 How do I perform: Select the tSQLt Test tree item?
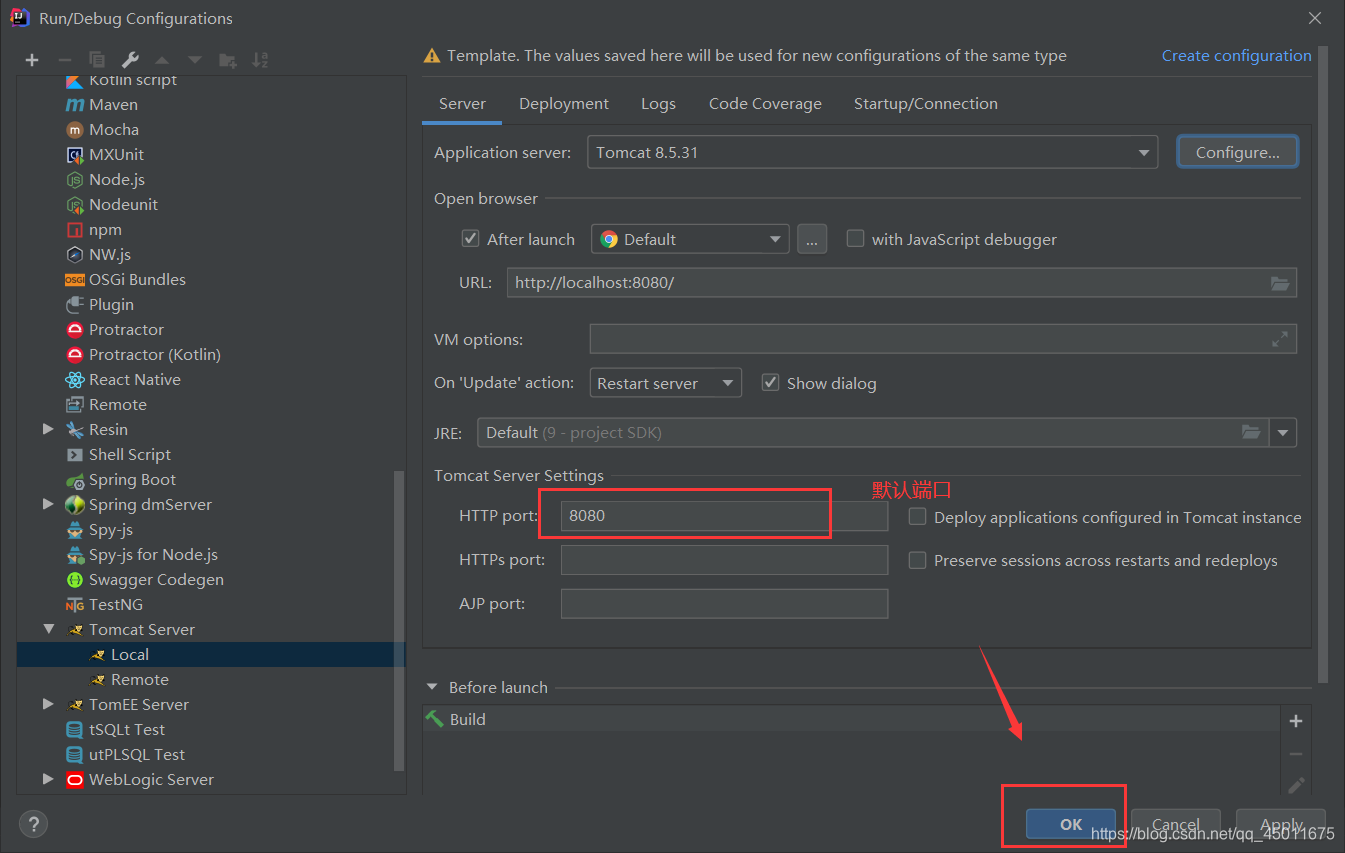point(211,729)
